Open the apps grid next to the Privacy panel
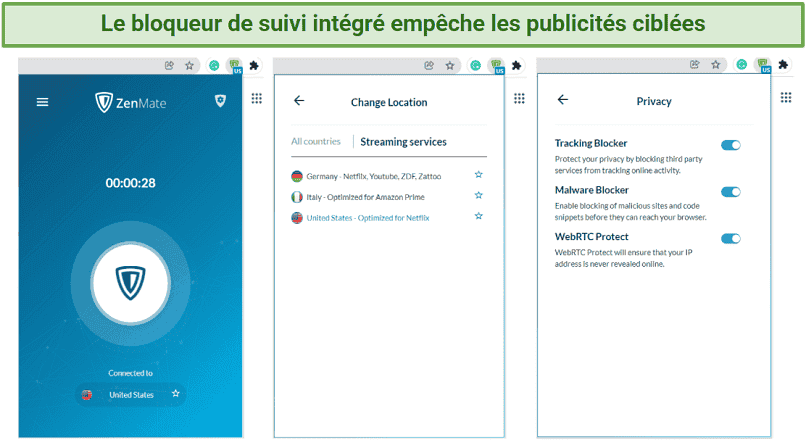This screenshot has height=440, width=806. (x=786, y=97)
